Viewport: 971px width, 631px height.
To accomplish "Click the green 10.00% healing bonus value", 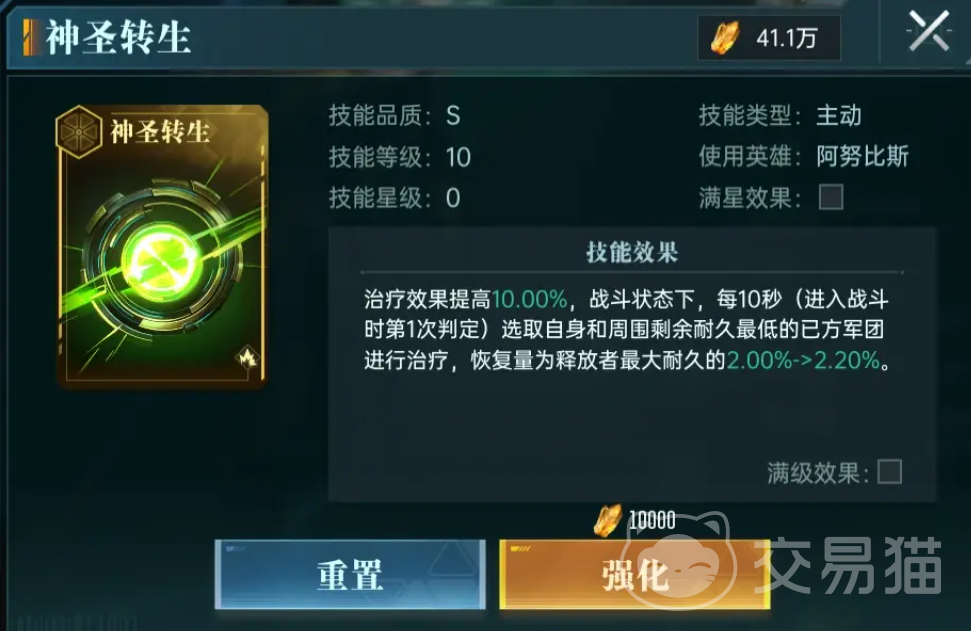I will point(529,300).
